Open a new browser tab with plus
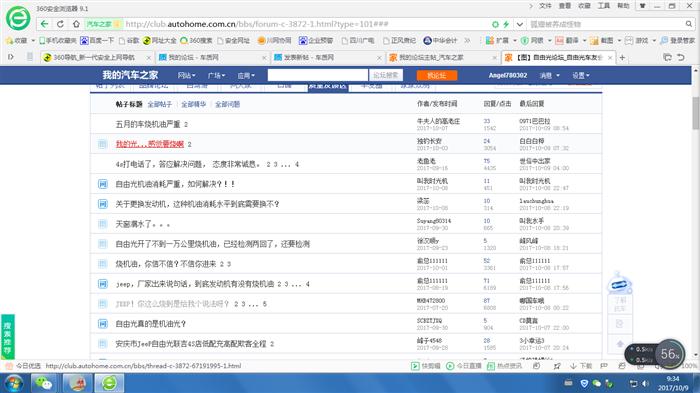Viewport: 700px width, 393px height. coord(622,58)
